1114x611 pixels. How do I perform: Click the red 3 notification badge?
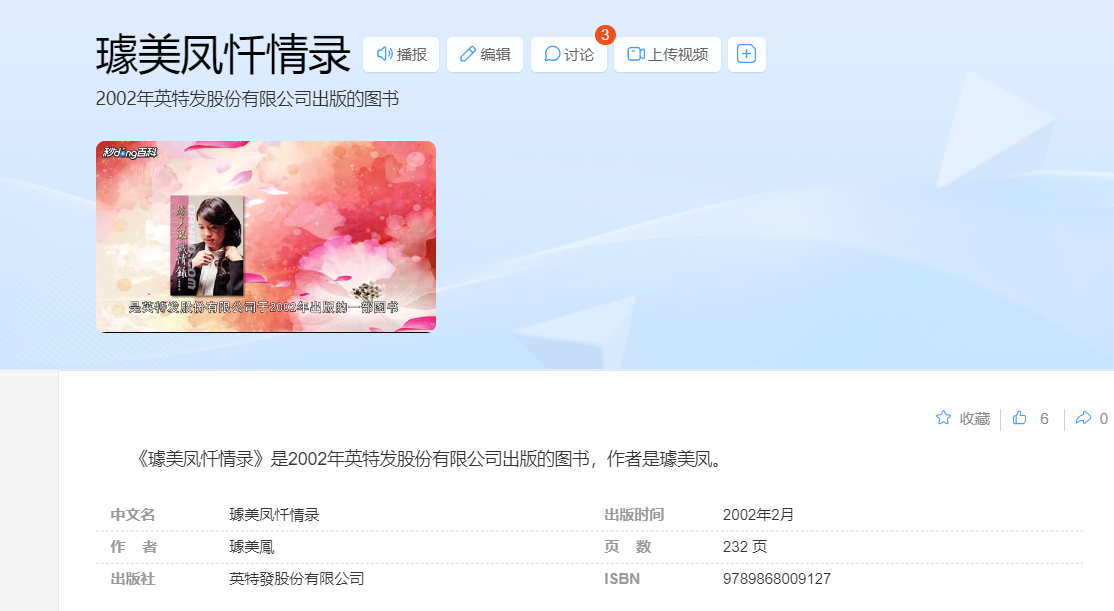click(x=605, y=35)
